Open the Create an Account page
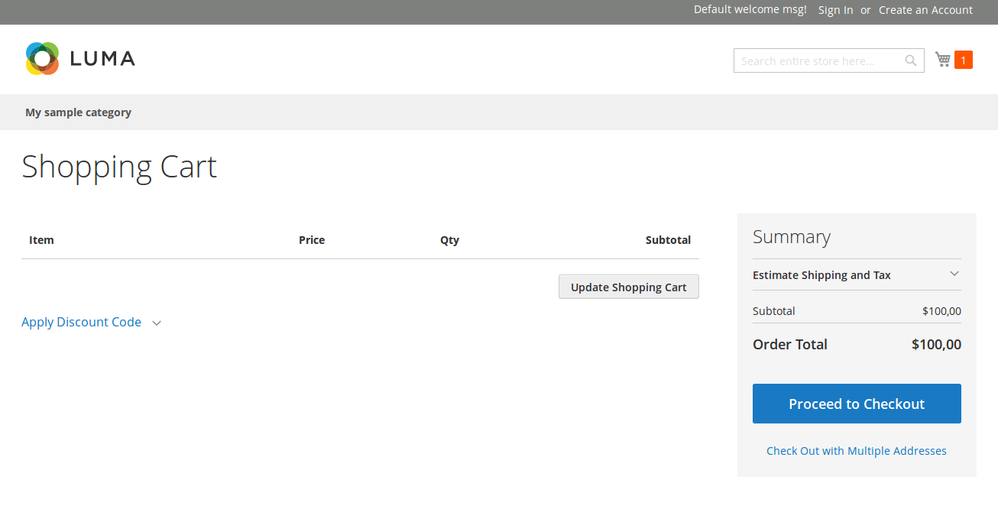998x513 pixels. point(925,10)
